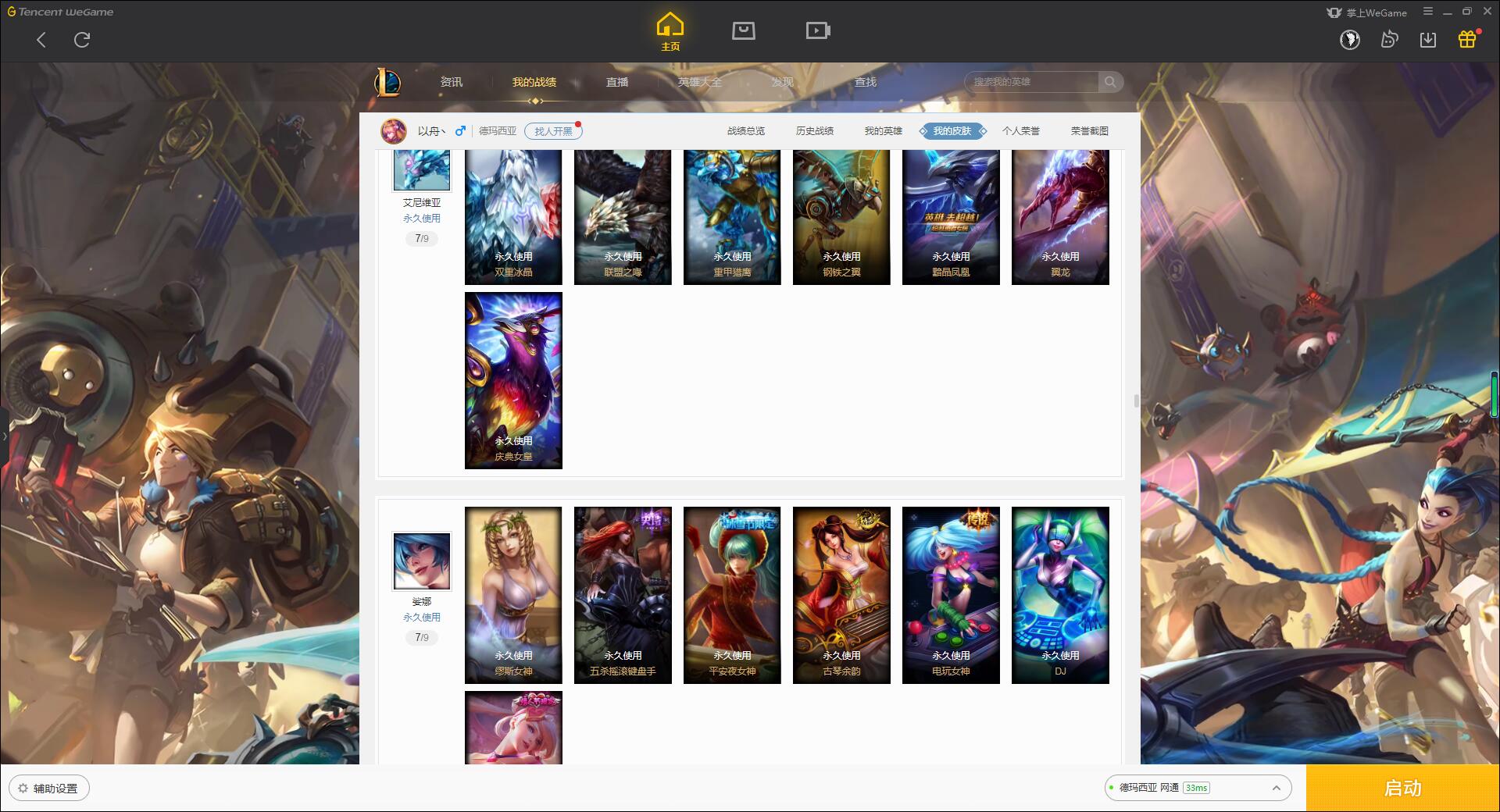1500x812 pixels.
Task: Switch to 个人荣誉 sub-tab
Action: (x=1021, y=131)
